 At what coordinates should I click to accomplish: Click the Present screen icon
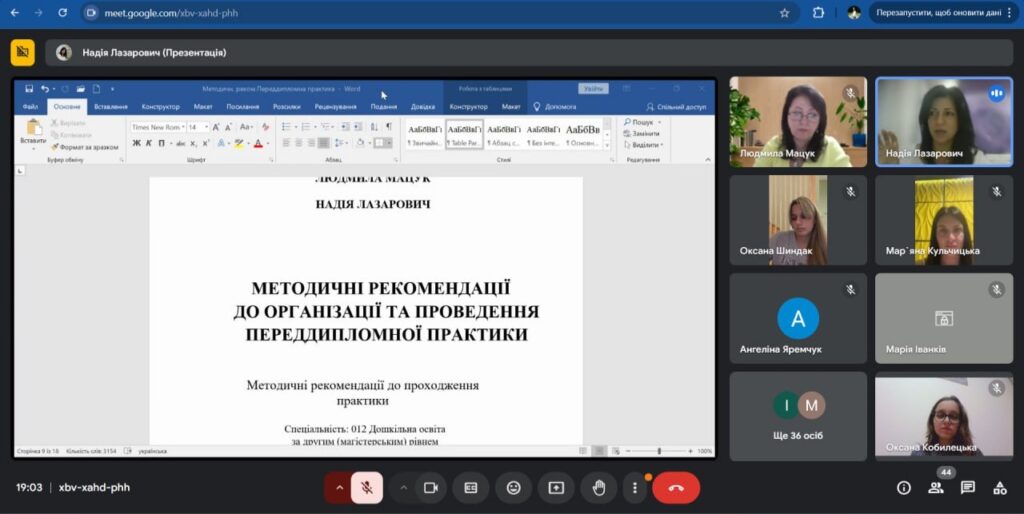coord(556,487)
